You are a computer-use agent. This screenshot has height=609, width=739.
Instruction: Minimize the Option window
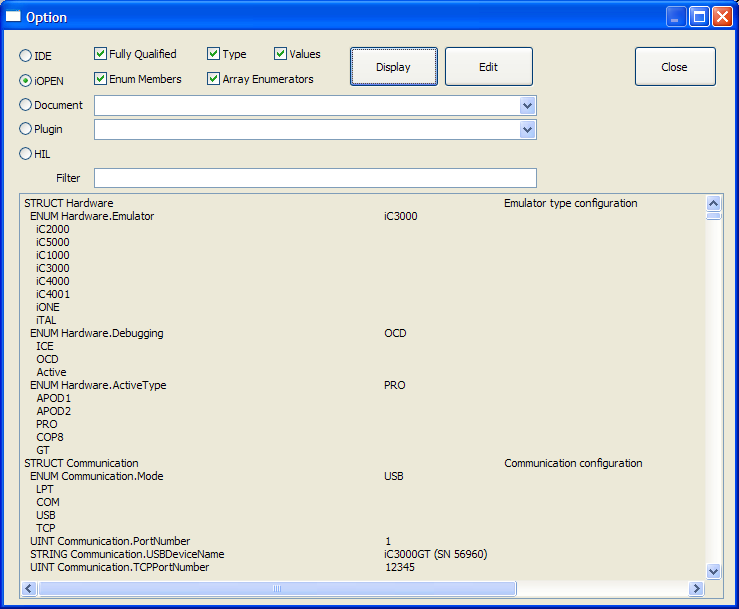[x=675, y=17]
